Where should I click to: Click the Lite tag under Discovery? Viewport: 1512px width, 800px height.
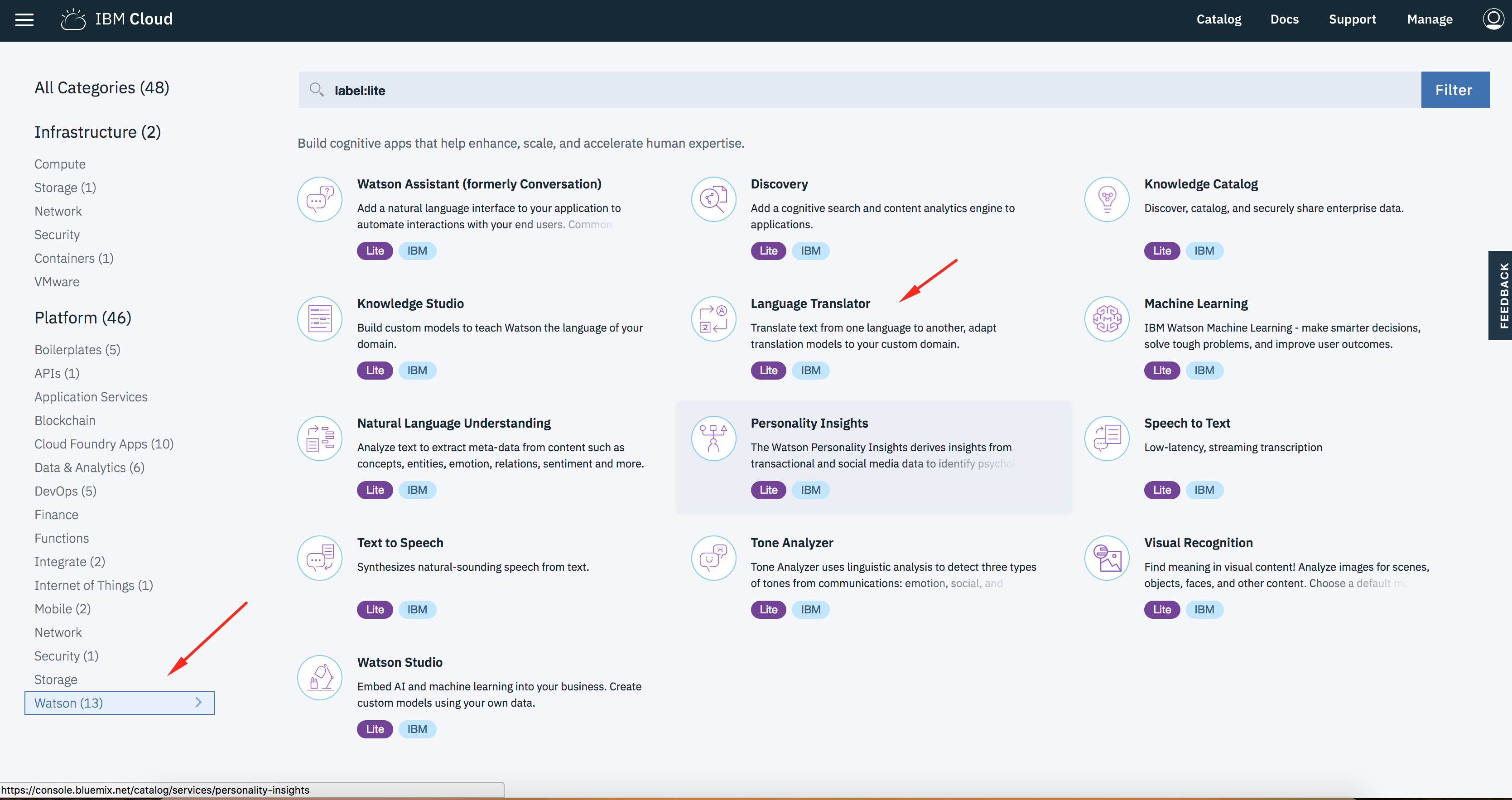pyautogui.click(x=768, y=251)
